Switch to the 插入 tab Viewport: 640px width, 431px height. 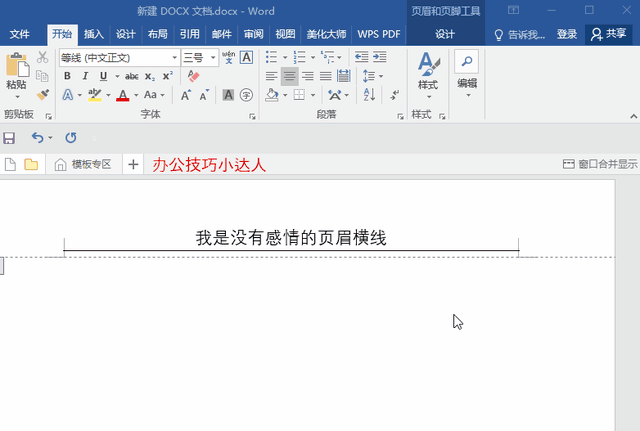click(x=94, y=34)
